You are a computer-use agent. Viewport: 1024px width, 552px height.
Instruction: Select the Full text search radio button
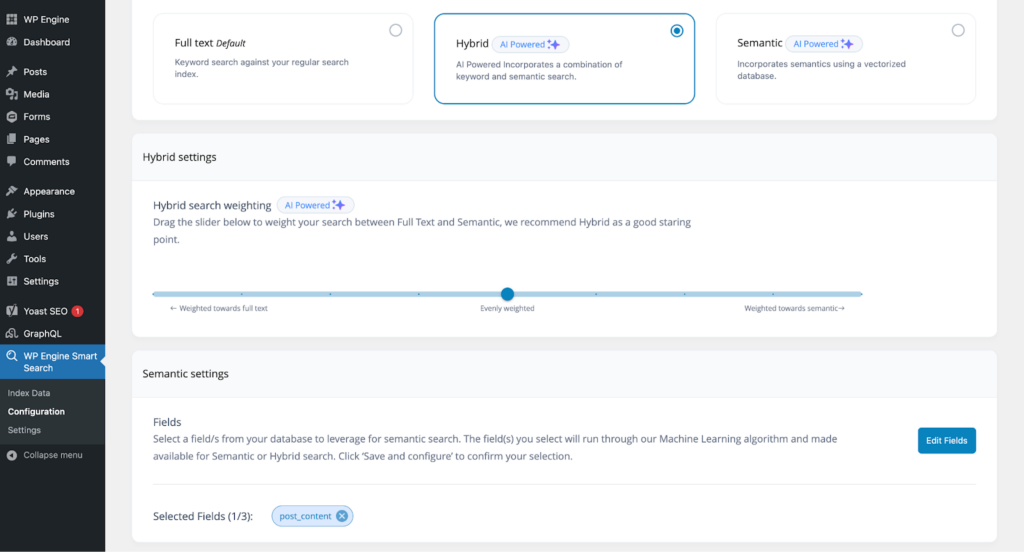(395, 31)
